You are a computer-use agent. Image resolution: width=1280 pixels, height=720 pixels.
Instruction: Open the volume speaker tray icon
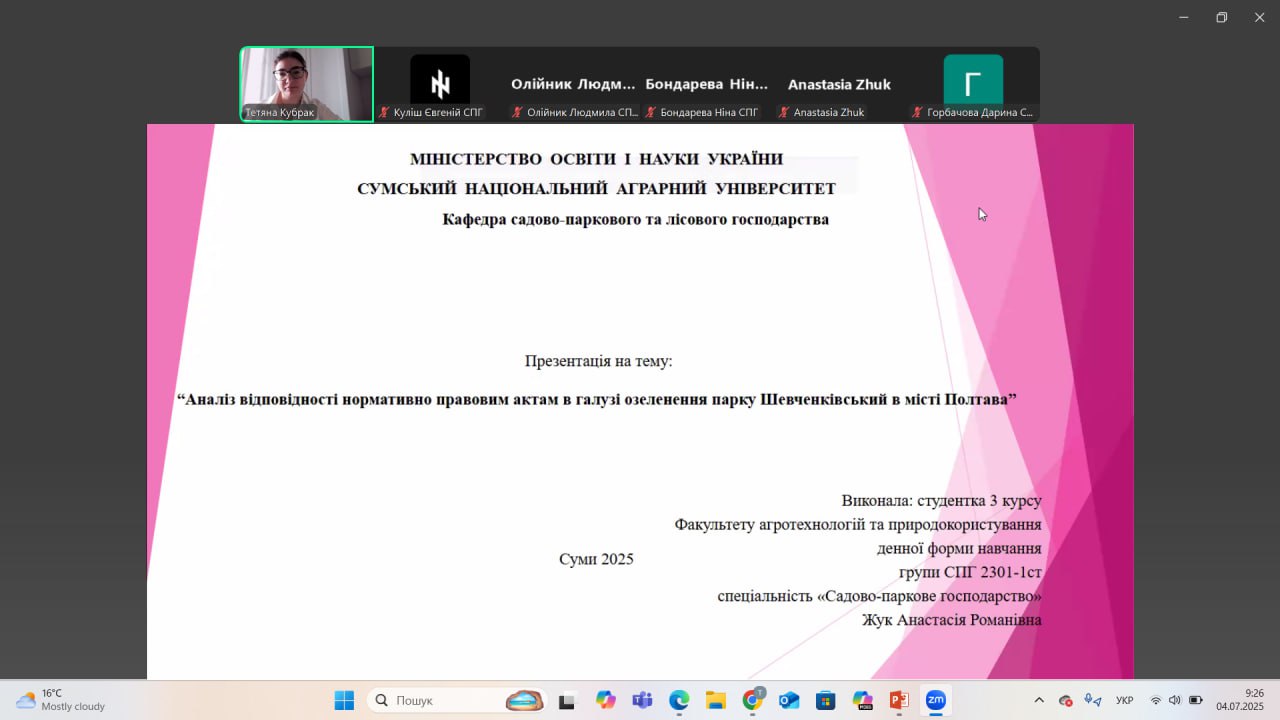point(1175,701)
